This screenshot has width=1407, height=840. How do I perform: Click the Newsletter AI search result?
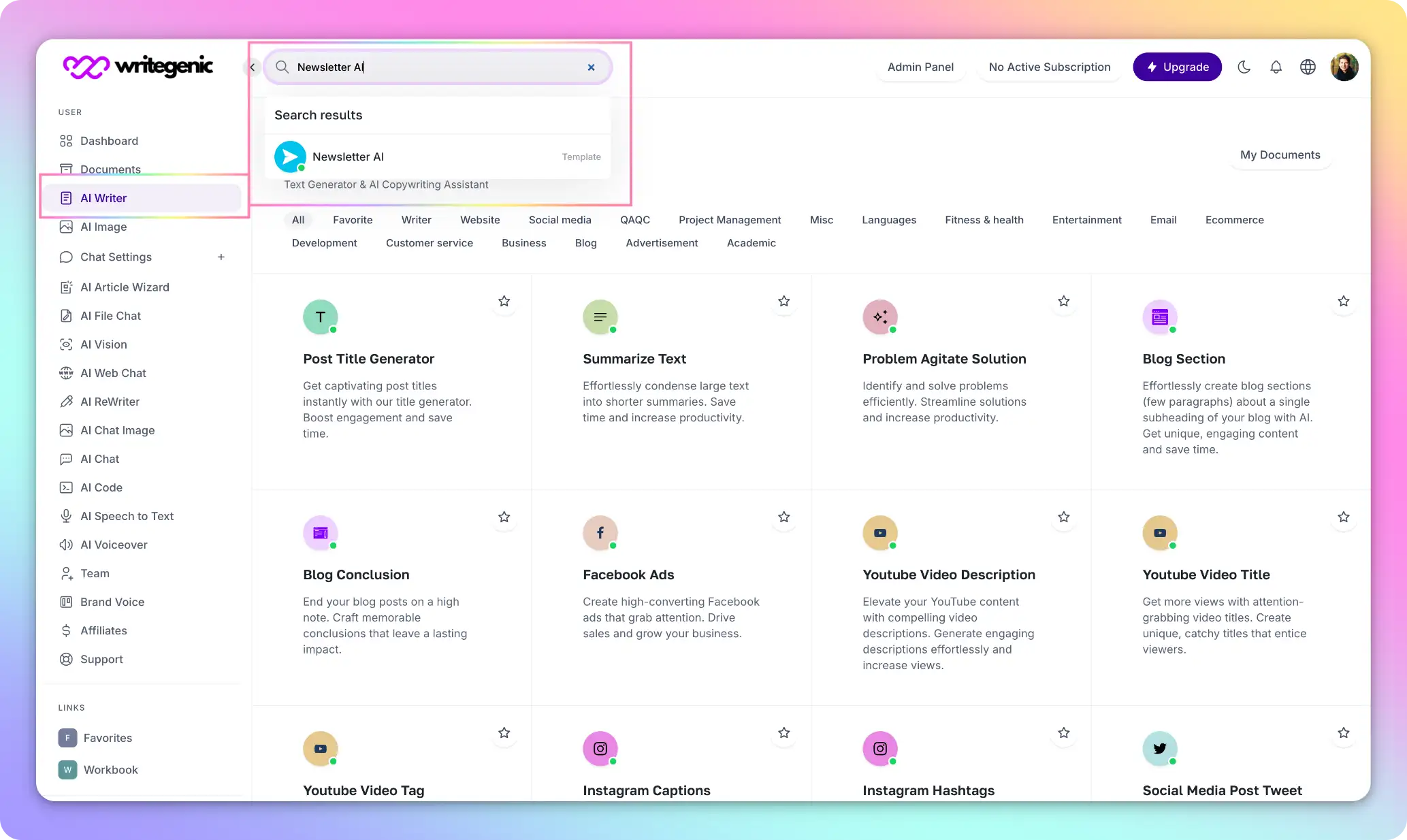pyautogui.click(x=437, y=156)
